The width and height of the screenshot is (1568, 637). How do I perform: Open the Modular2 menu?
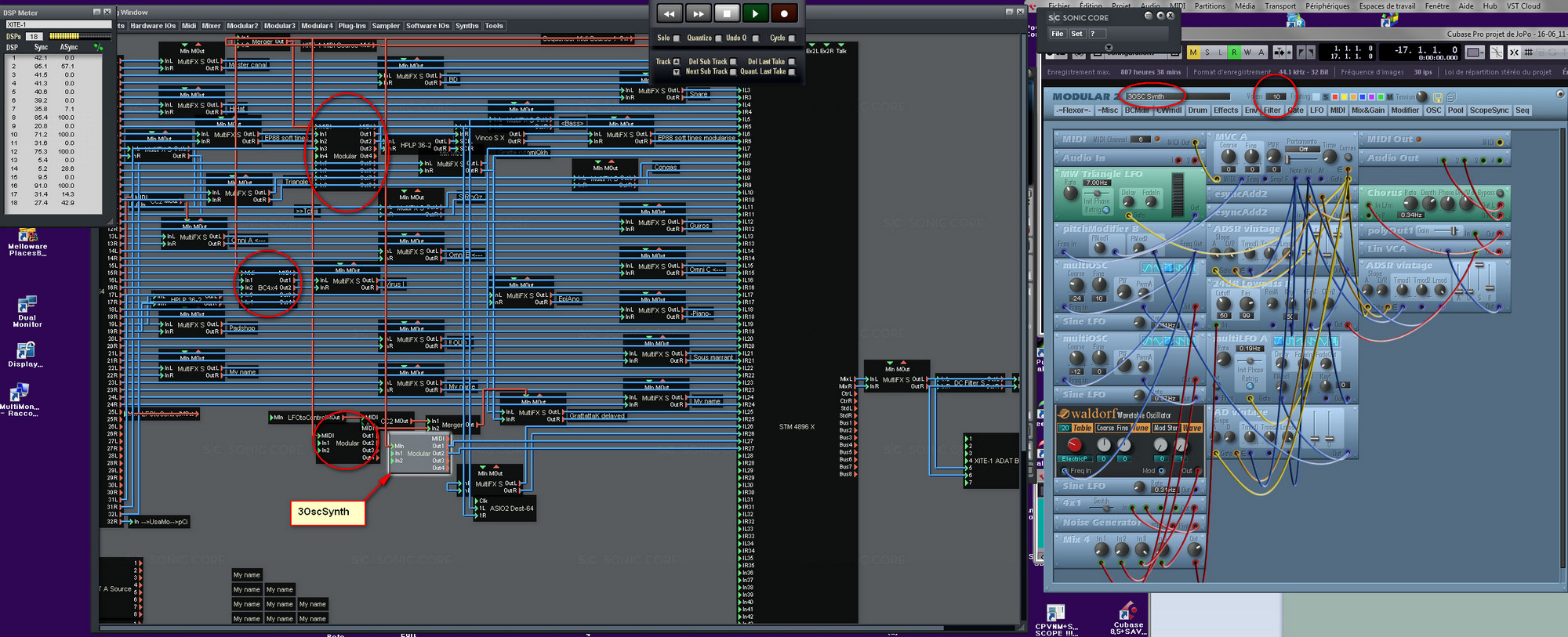tap(242, 26)
